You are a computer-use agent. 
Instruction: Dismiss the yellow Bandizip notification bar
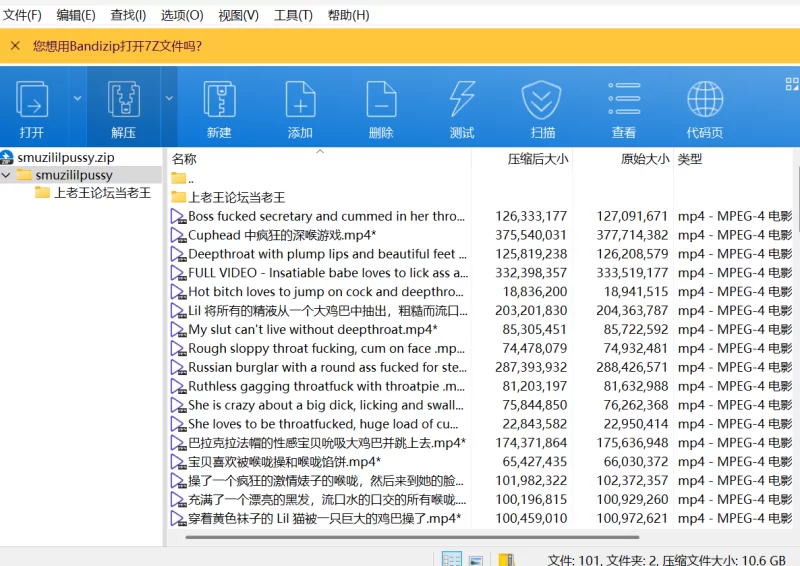pos(15,46)
